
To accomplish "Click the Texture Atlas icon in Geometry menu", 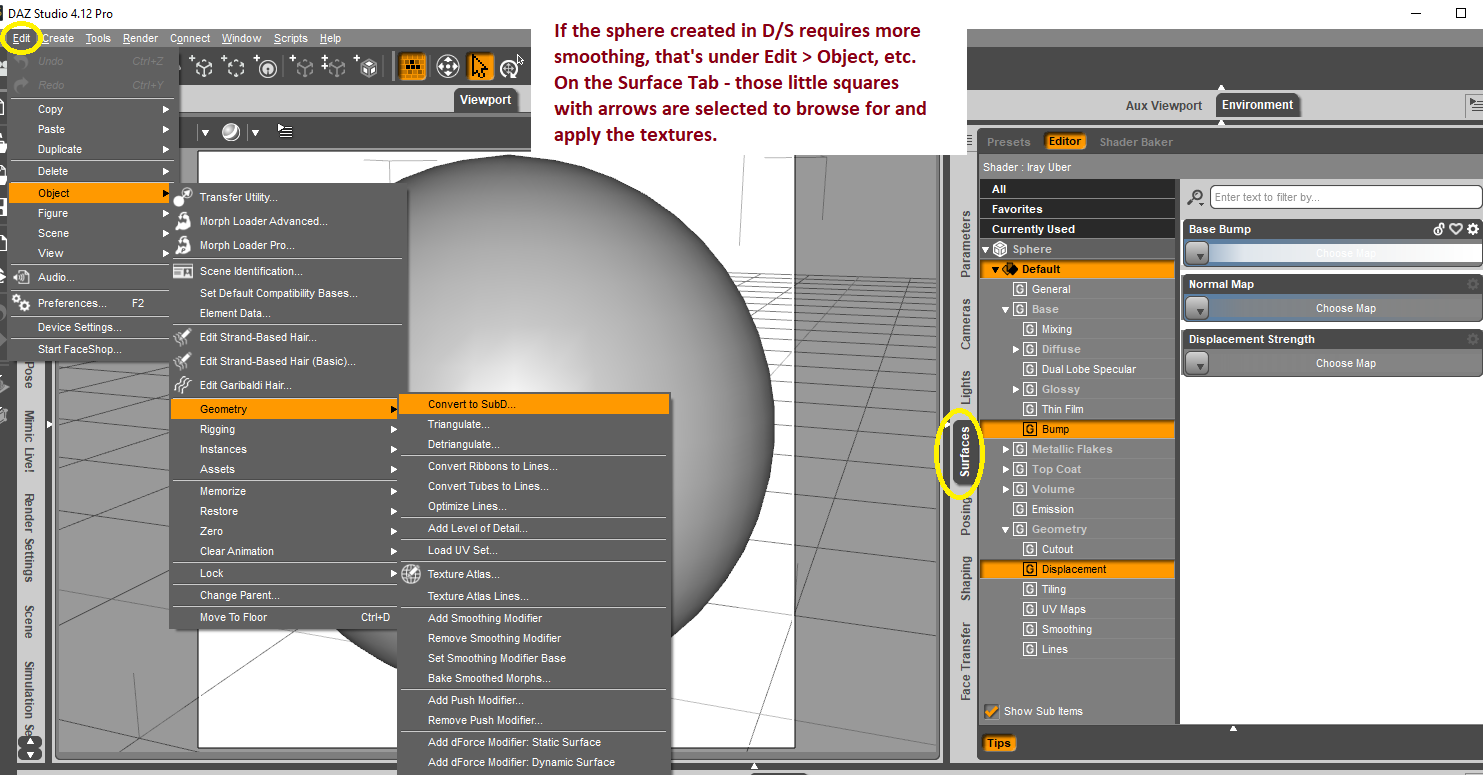I will (411, 574).
